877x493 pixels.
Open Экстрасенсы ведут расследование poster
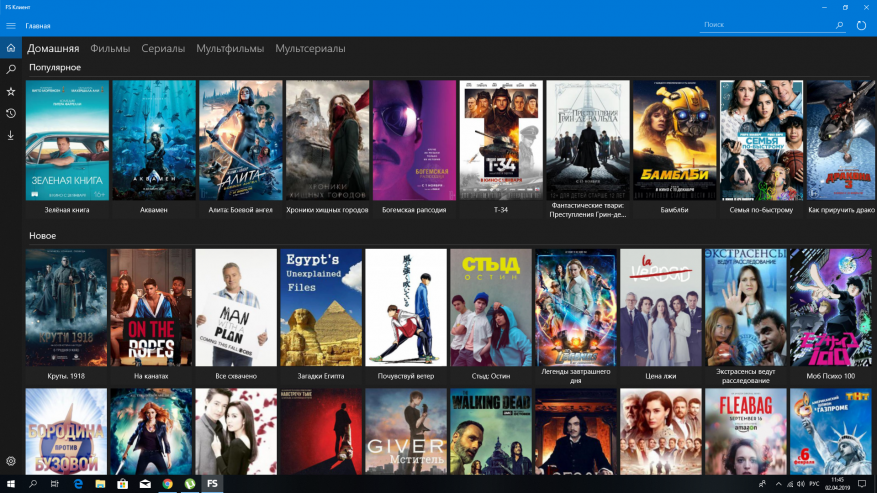[746, 307]
